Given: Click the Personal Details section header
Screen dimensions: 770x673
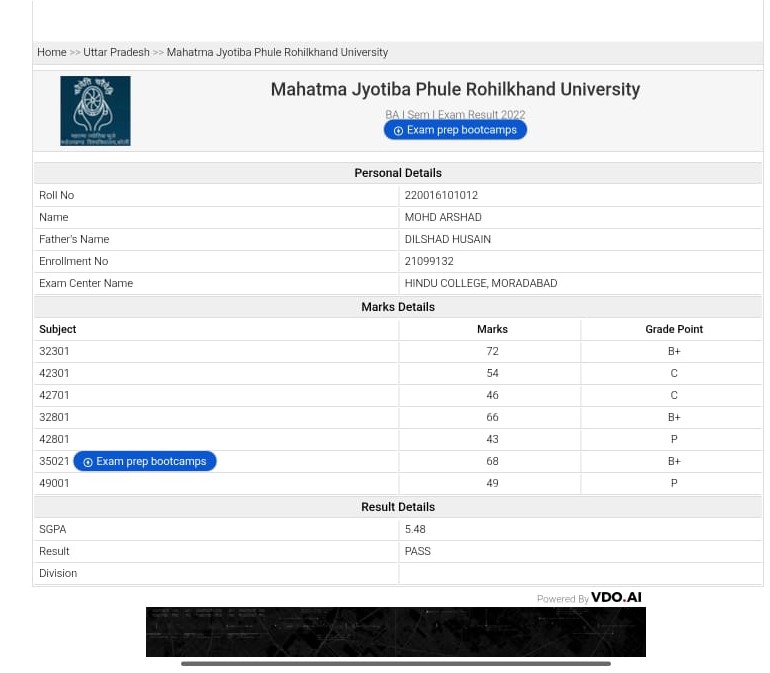Looking at the screenshot, I should coord(398,173).
